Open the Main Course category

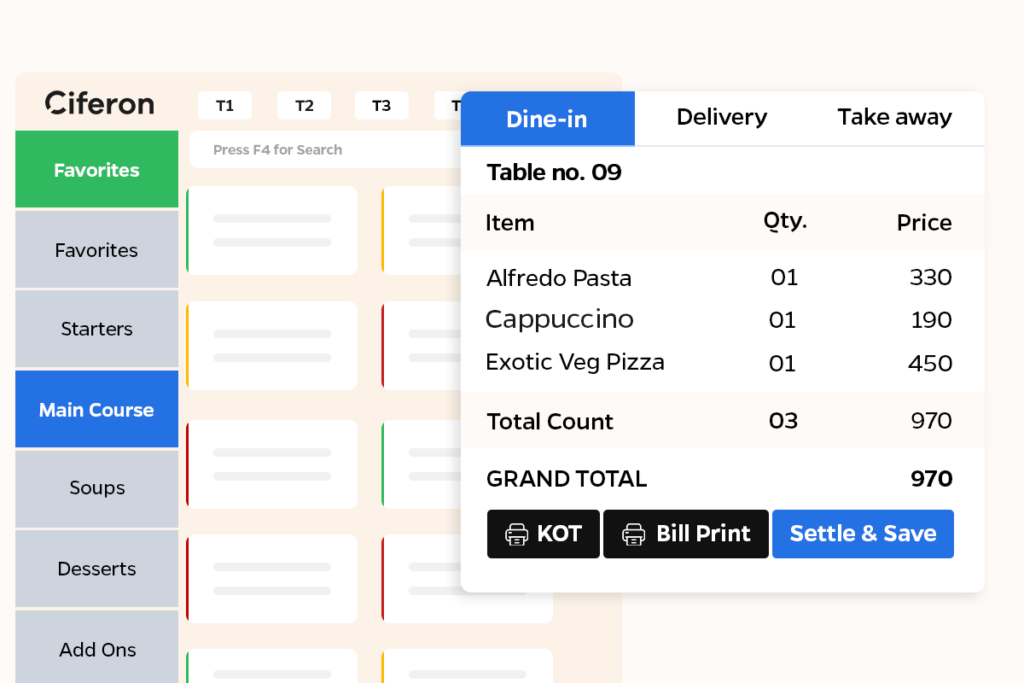click(x=97, y=409)
